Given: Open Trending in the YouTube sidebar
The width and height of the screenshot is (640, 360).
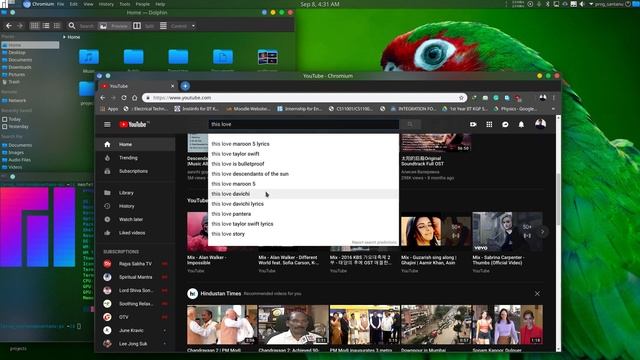Looking at the screenshot, I should click(136, 158).
